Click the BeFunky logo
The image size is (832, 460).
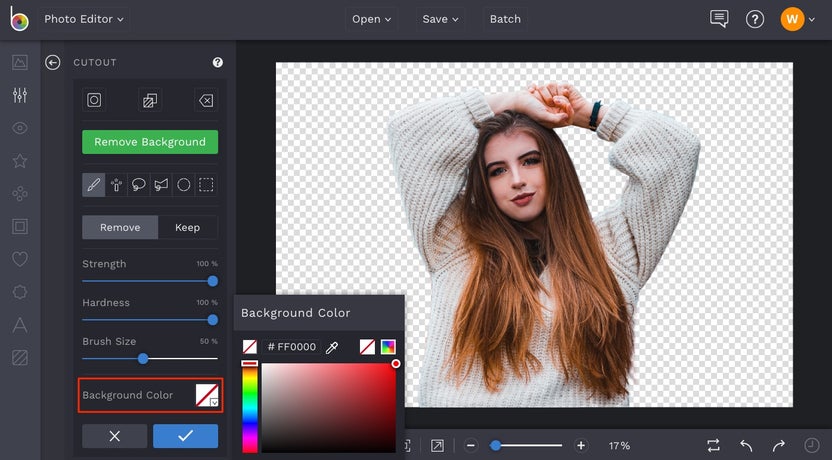(19, 19)
